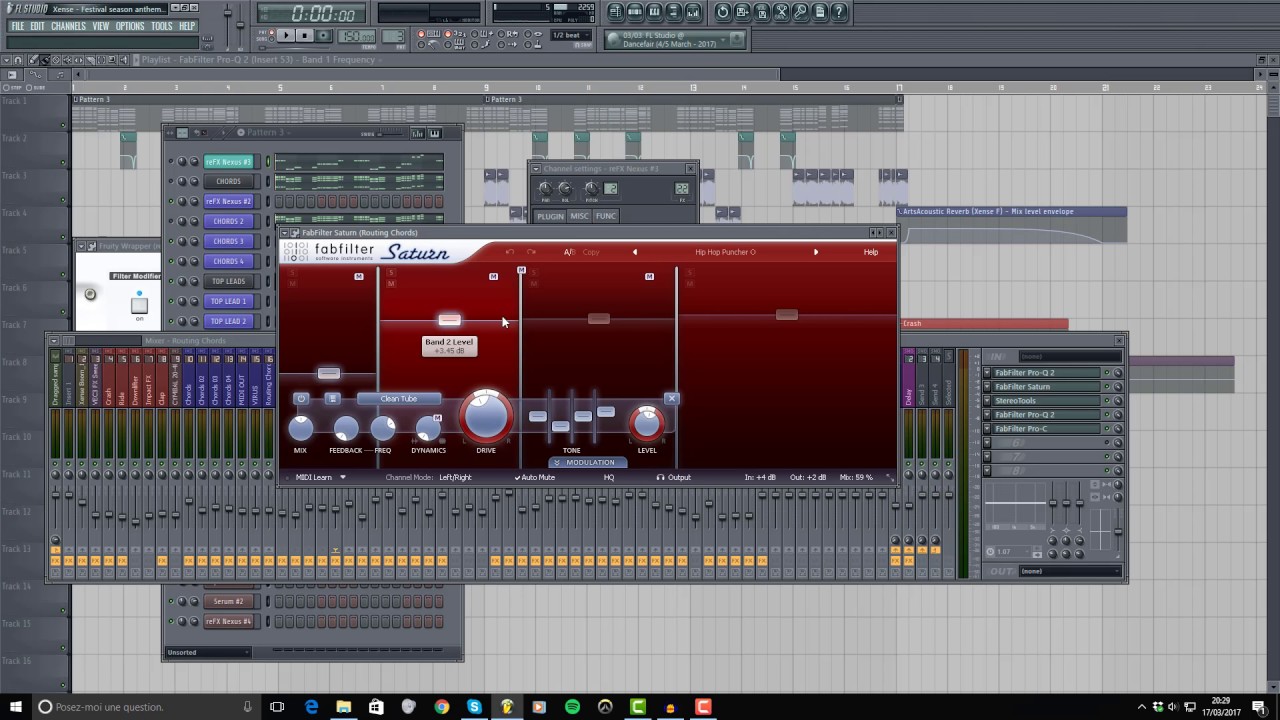Image resolution: width=1280 pixels, height=720 pixels.
Task: Select the Serum #2 channel button
Action: coord(228,601)
